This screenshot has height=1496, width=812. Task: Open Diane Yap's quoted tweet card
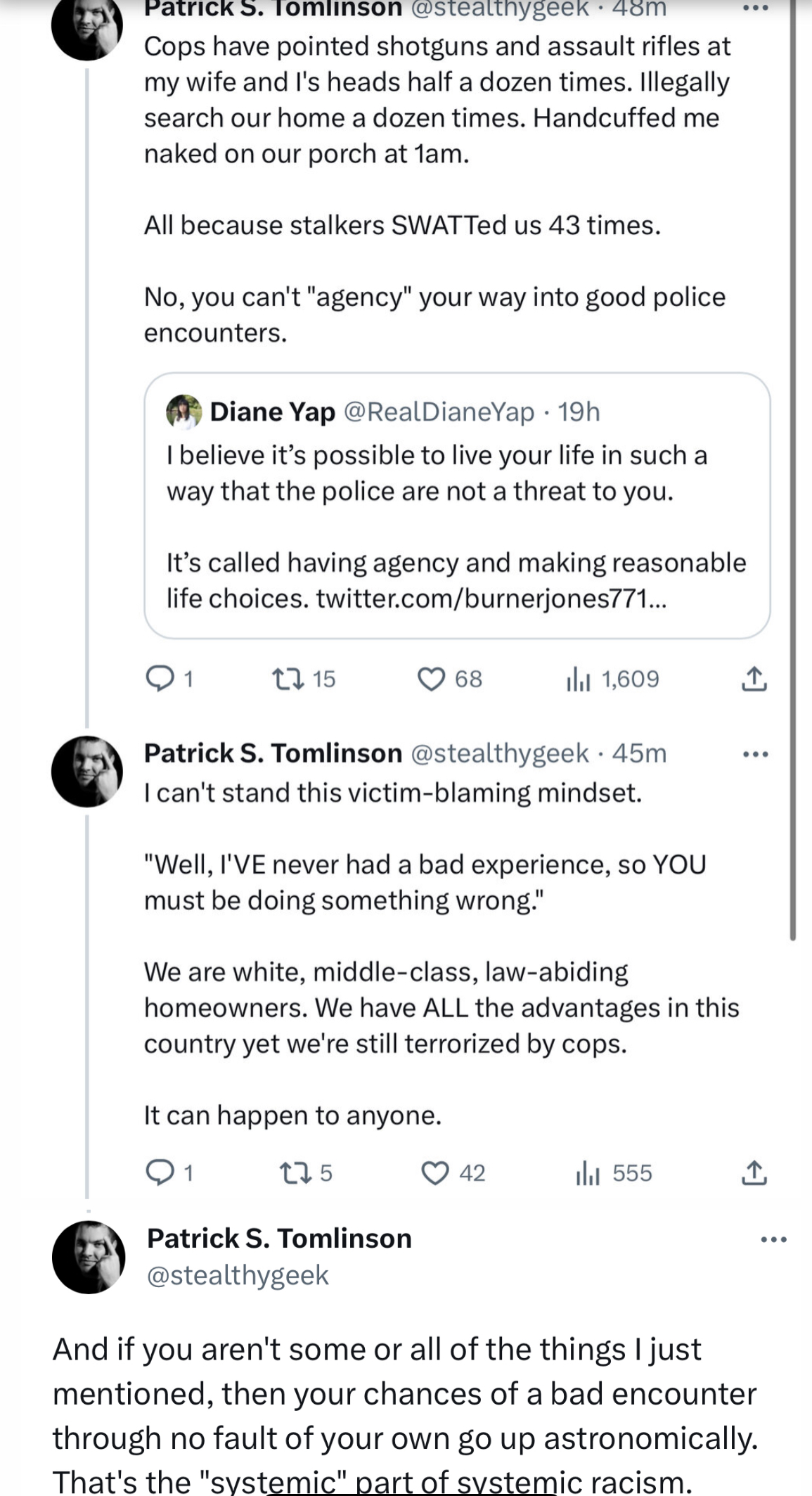click(x=457, y=505)
